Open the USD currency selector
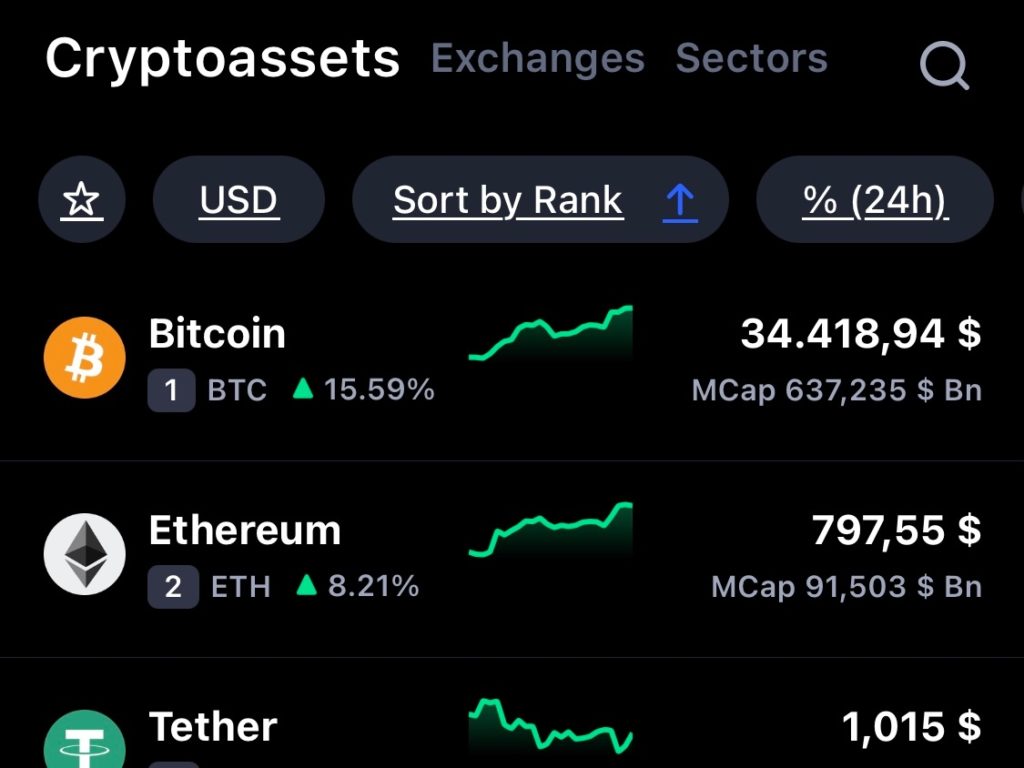The image size is (1024, 768). click(x=239, y=199)
